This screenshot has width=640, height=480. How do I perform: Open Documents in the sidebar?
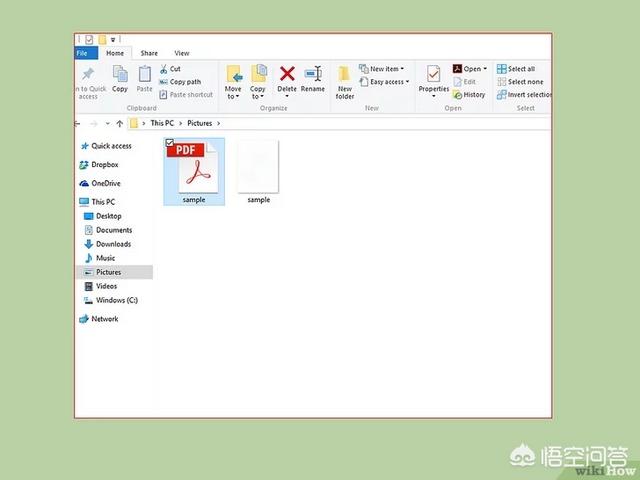[108, 230]
